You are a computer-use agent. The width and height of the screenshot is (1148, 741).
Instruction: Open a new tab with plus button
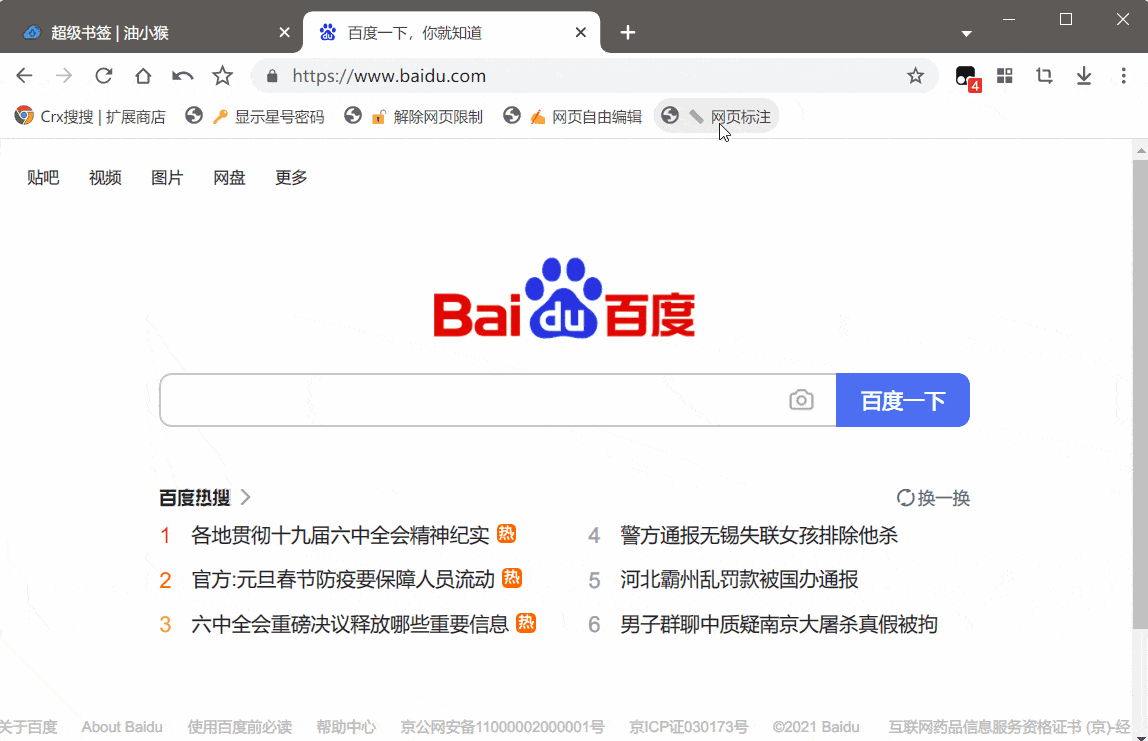[627, 32]
